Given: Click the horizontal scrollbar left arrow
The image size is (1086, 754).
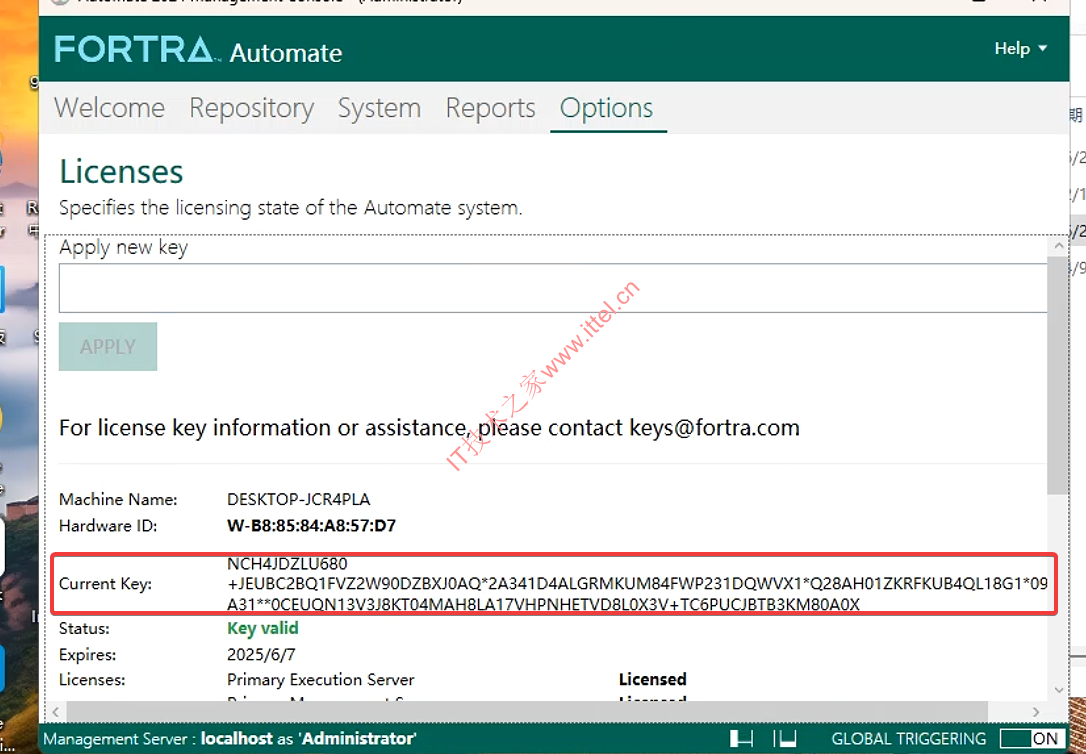Looking at the screenshot, I should [x=55, y=712].
